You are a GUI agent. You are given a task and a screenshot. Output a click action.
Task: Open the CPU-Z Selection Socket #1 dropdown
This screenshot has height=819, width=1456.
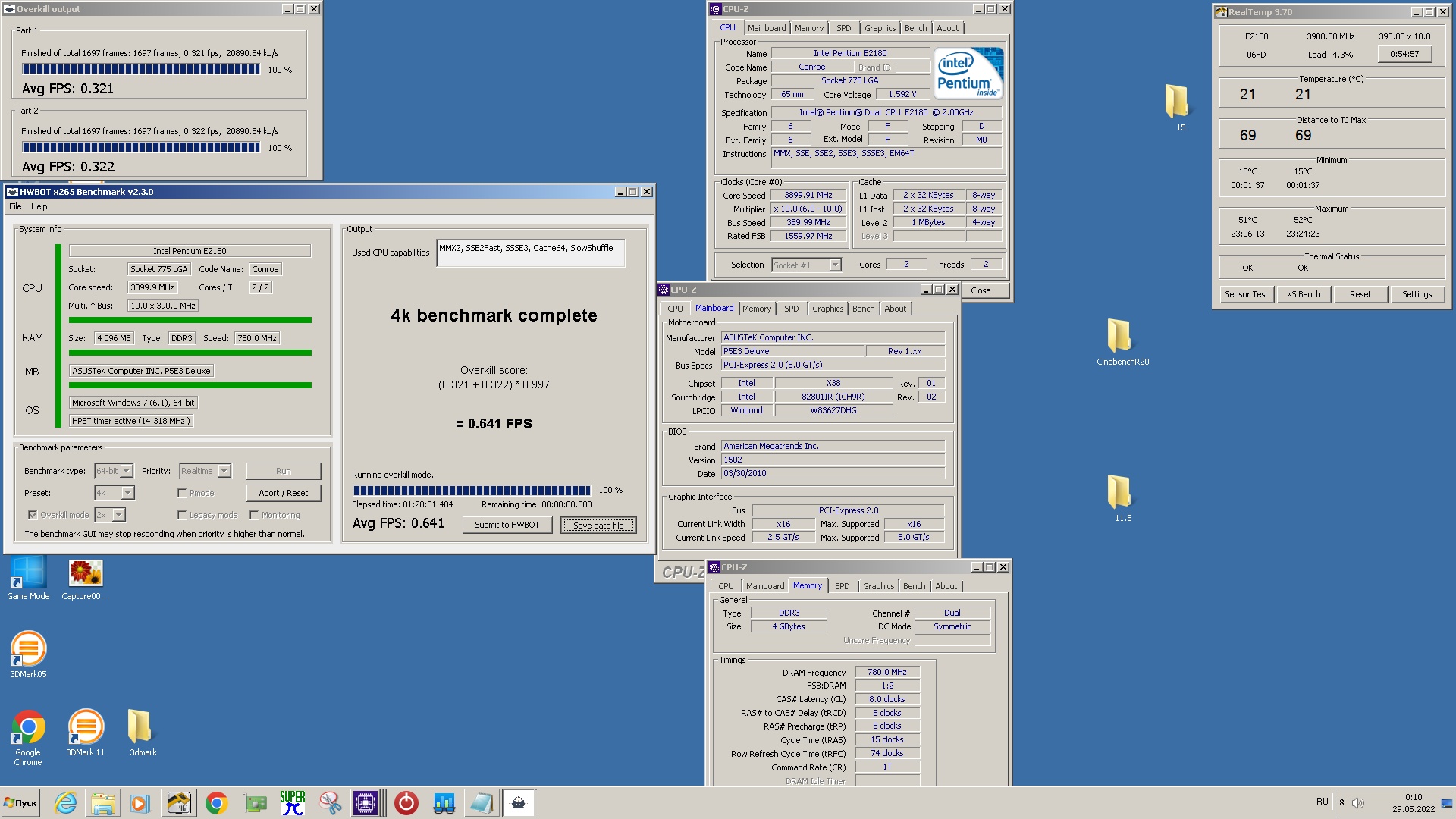point(807,265)
